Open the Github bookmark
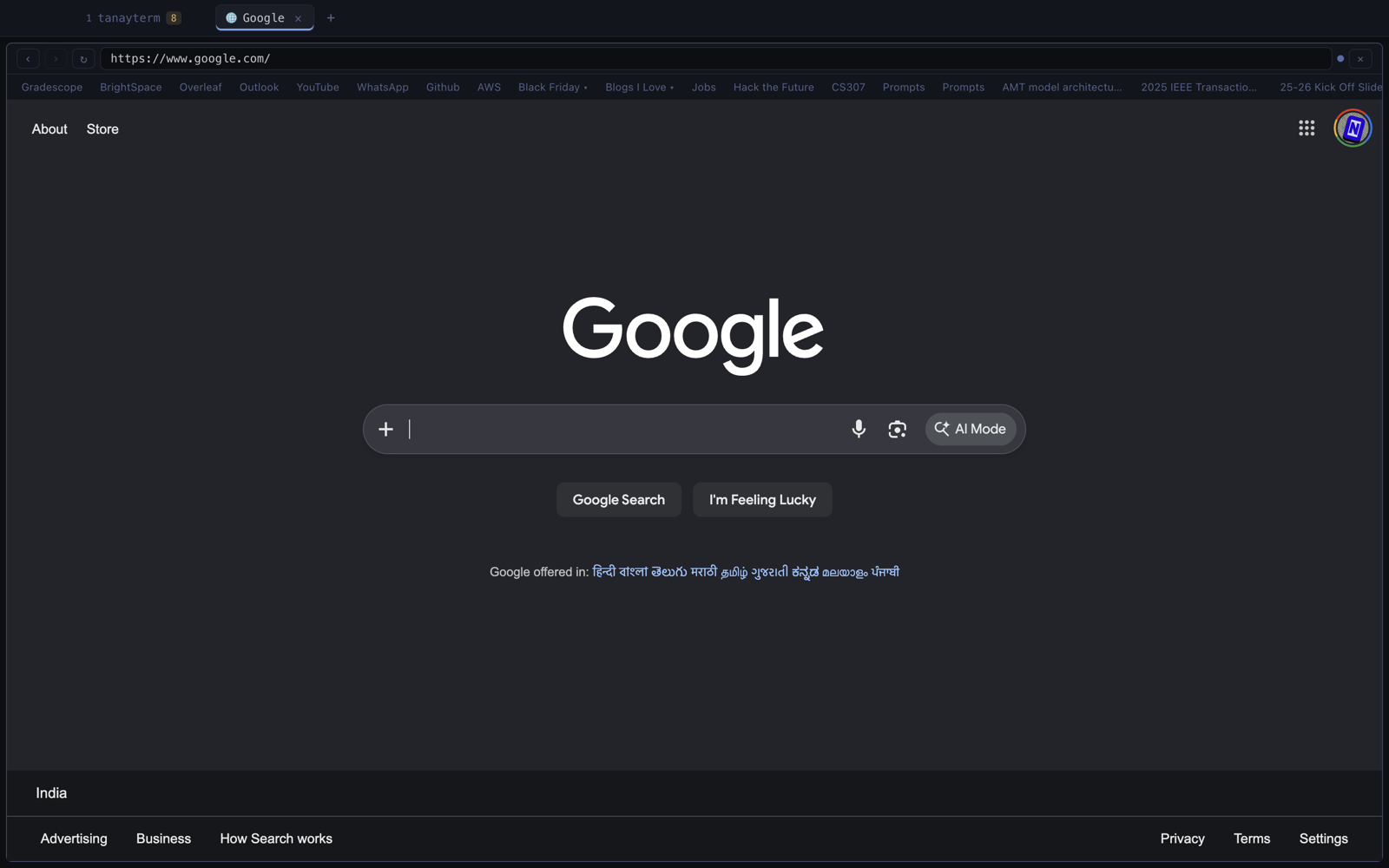This screenshot has width=1389, height=868. click(443, 88)
